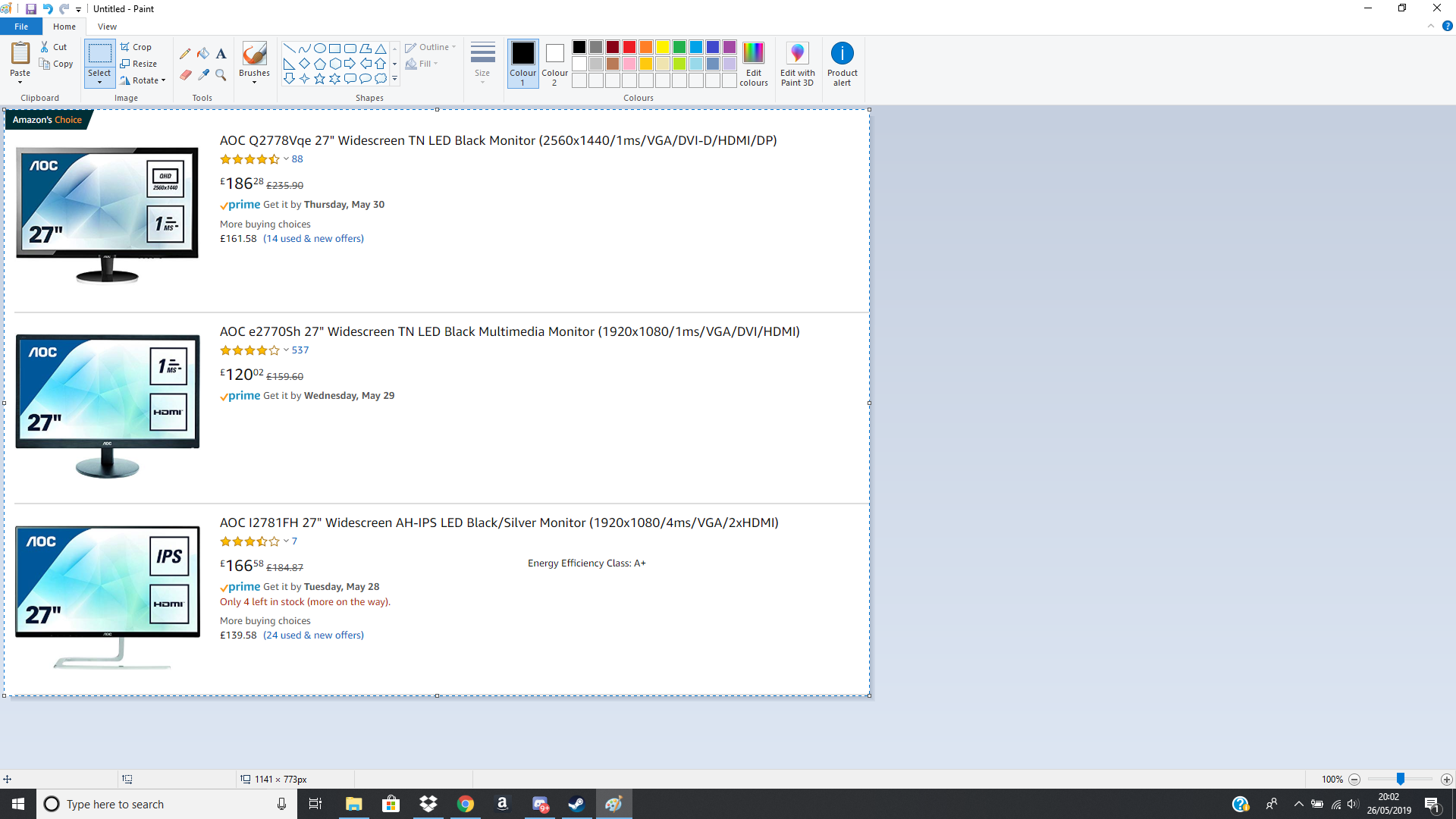Image resolution: width=1456 pixels, height=819 pixels.
Task: Click the AOC I2781FH monitor image
Action: pyautogui.click(x=108, y=597)
